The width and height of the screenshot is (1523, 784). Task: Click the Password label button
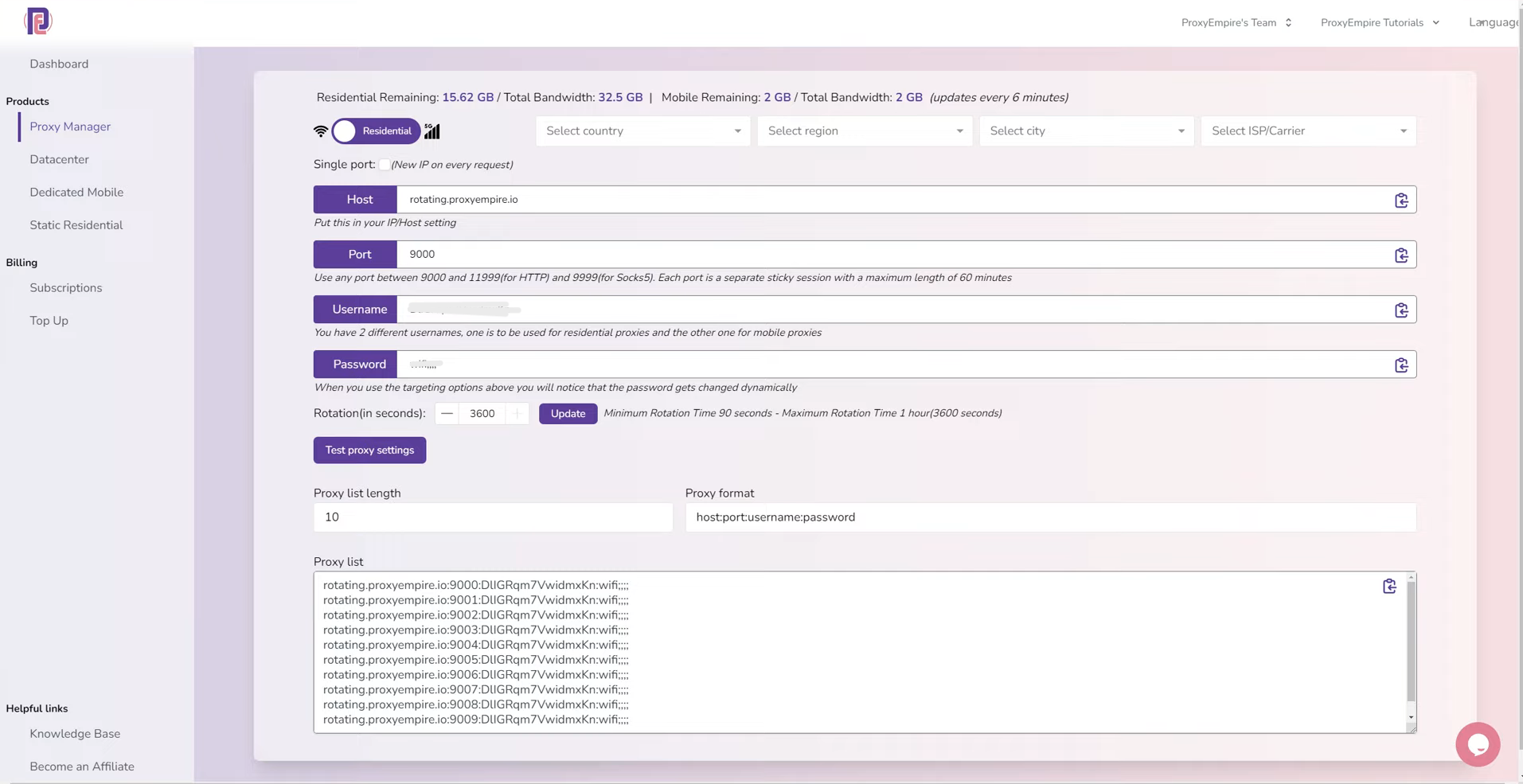(x=355, y=365)
